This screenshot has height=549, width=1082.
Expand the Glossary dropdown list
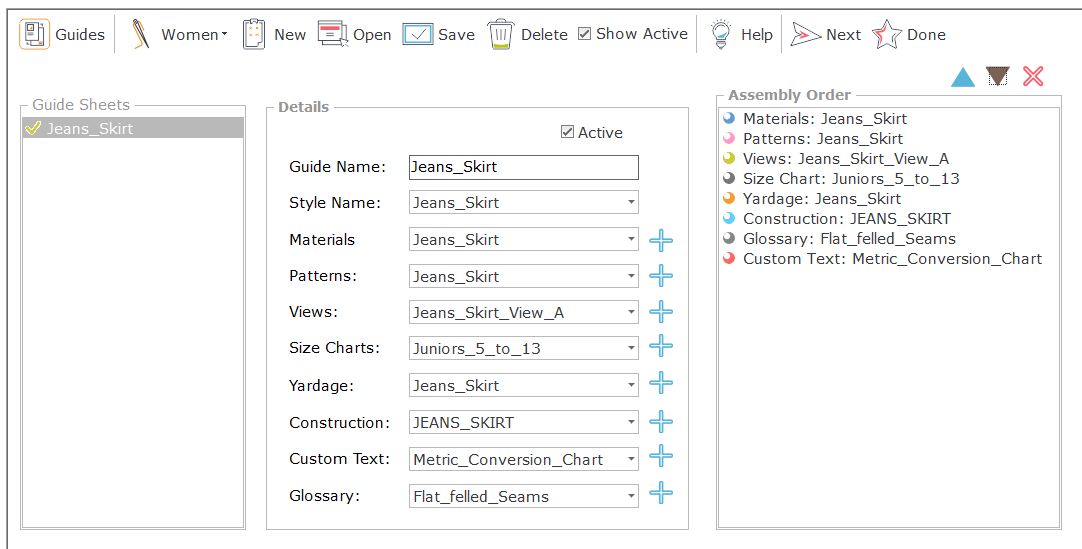631,496
